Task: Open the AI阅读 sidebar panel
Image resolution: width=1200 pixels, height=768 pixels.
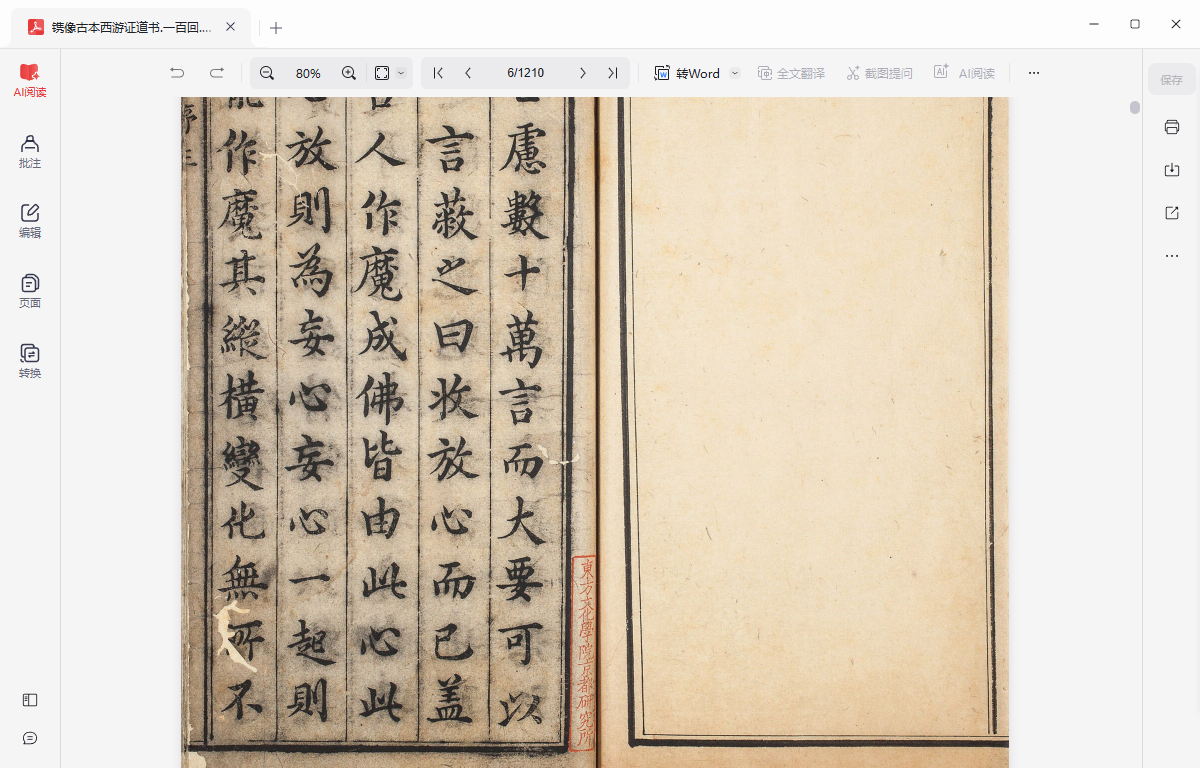Action: point(30,80)
